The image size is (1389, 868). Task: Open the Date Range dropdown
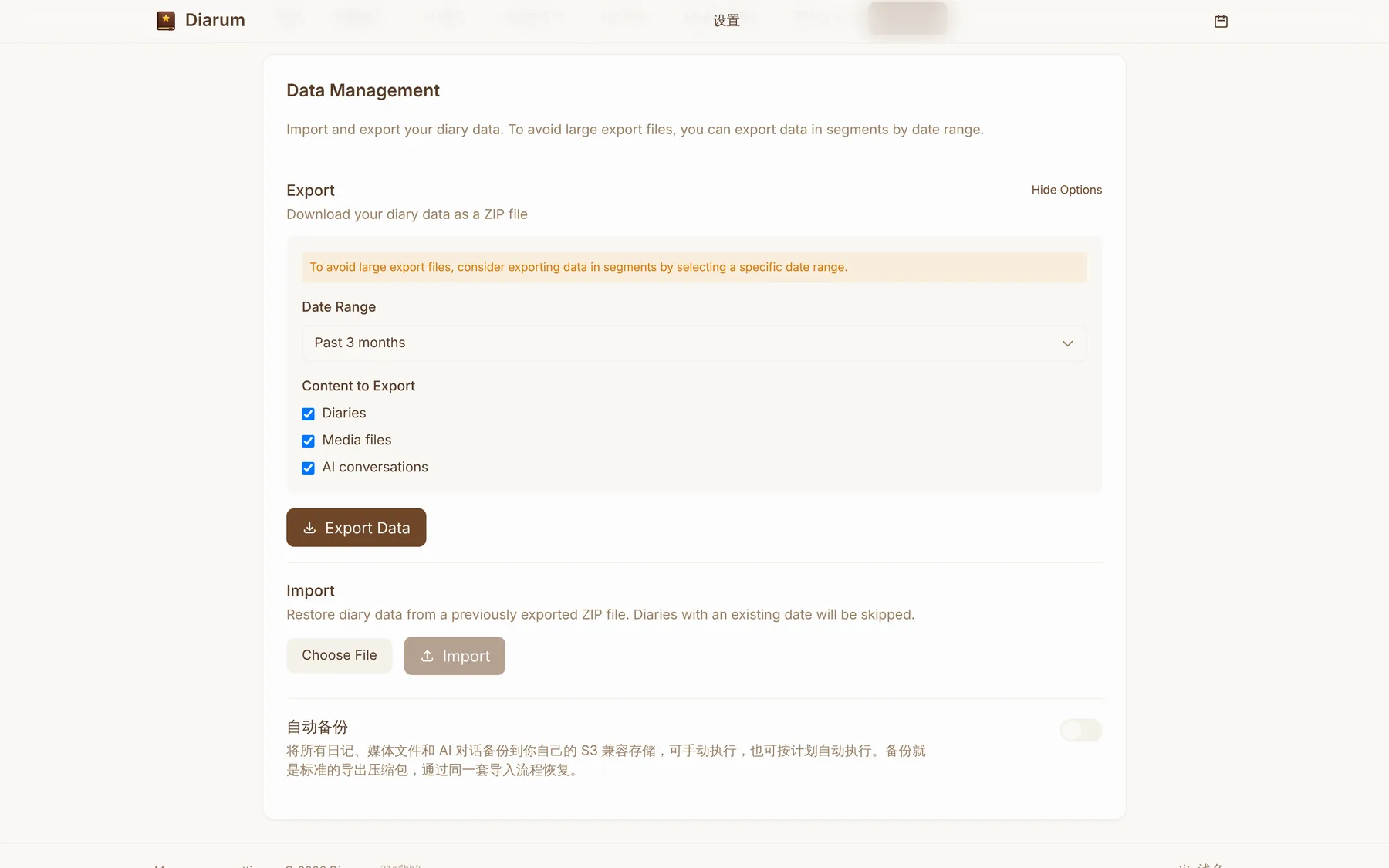[694, 343]
